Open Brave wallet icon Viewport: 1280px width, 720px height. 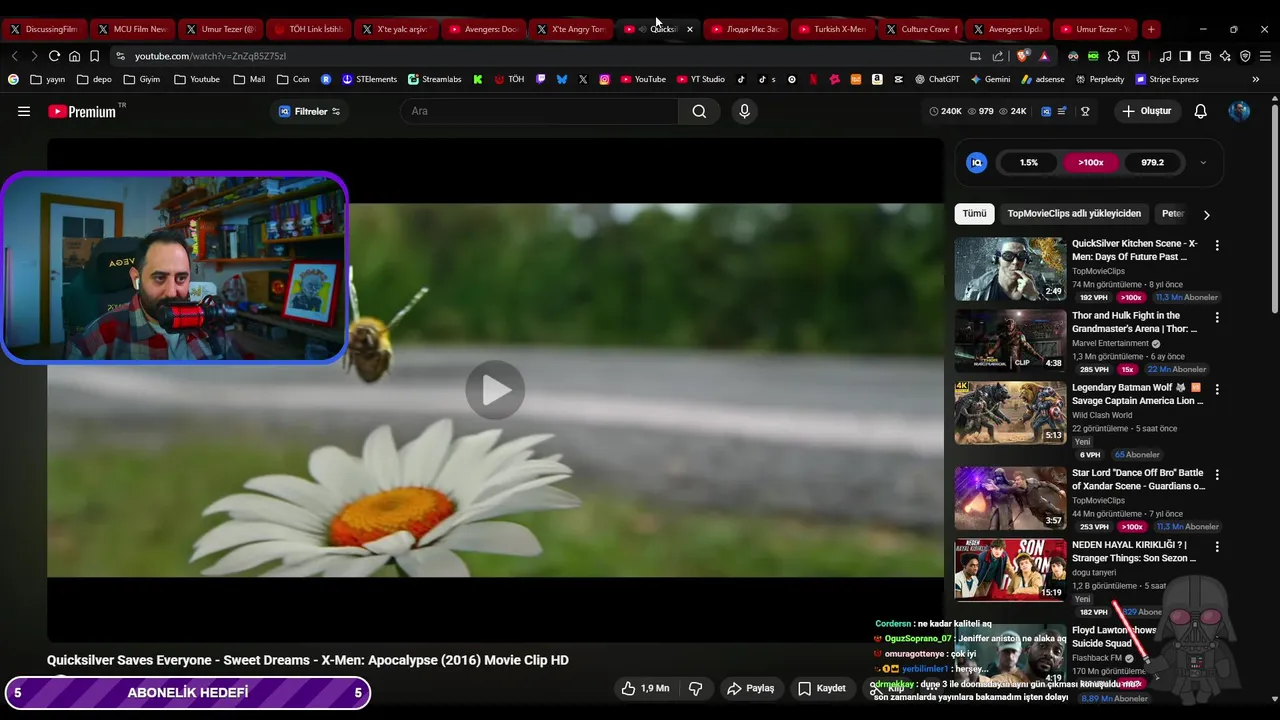coord(1205,56)
